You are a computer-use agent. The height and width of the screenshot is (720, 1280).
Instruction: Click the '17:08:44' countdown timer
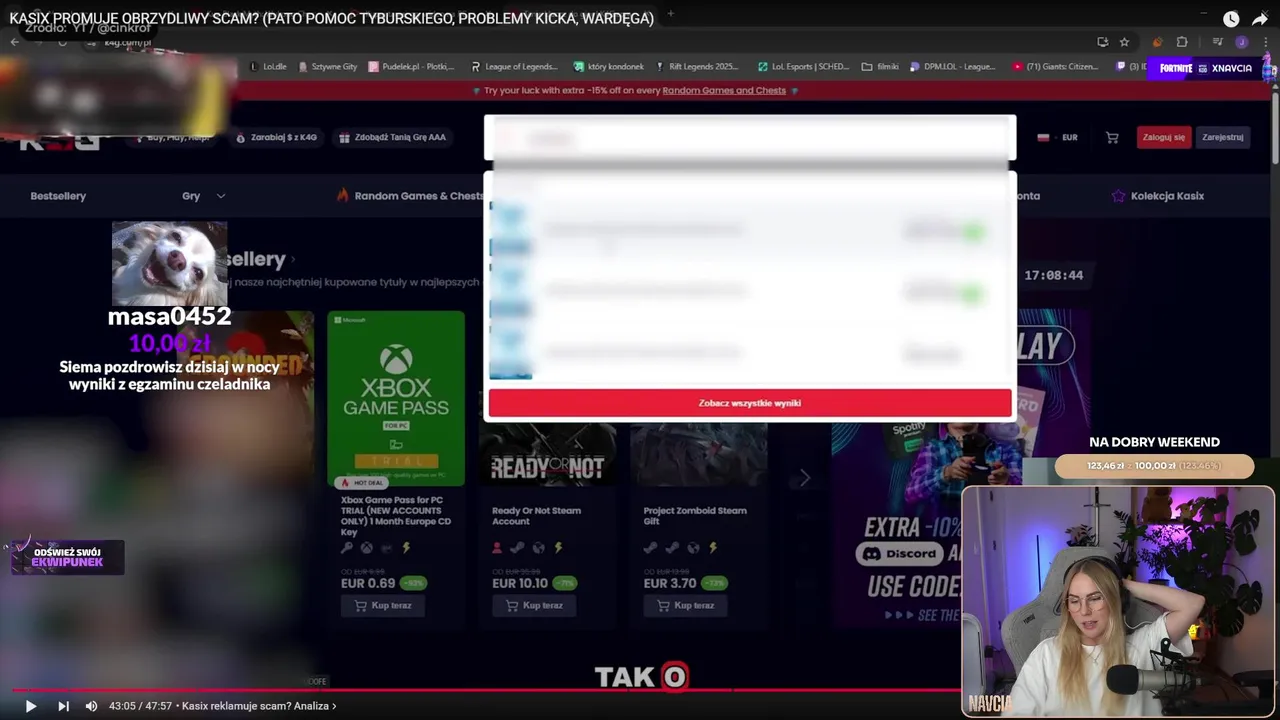(x=1054, y=275)
